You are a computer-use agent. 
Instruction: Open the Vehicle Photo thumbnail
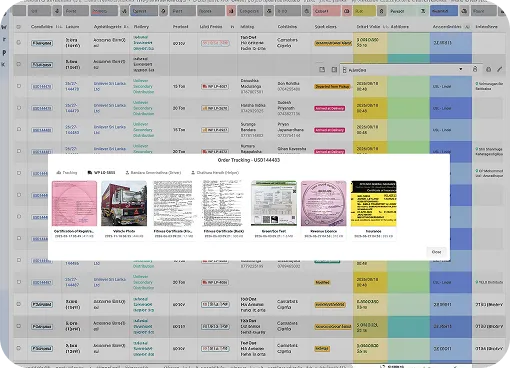[124, 203]
